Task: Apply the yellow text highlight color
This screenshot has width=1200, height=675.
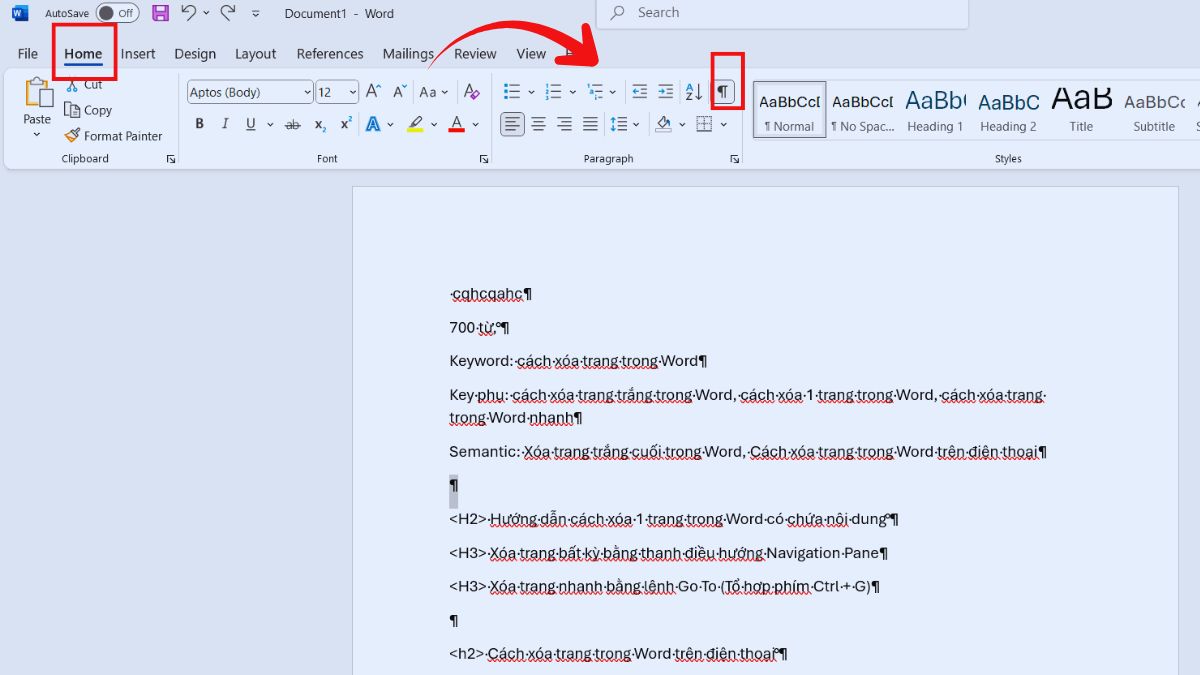Action: click(415, 124)
